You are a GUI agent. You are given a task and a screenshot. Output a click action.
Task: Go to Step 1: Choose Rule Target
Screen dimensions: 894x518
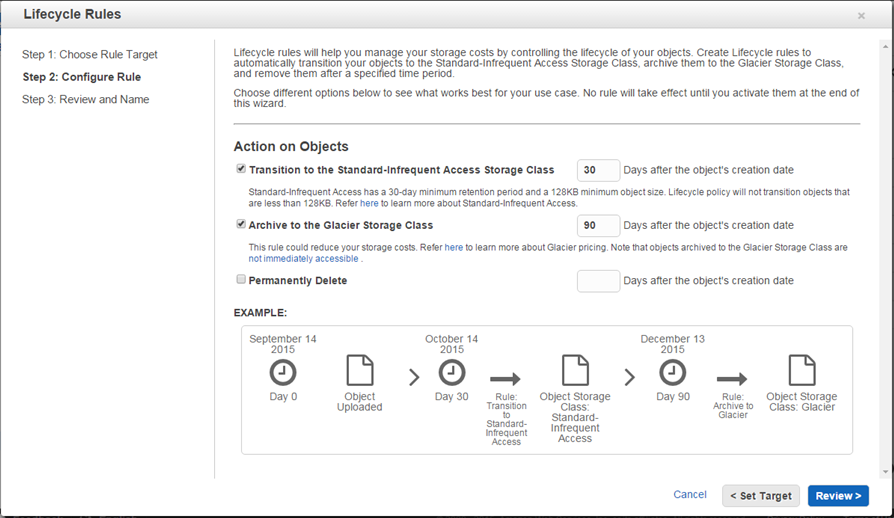click(x=90, y=54)
